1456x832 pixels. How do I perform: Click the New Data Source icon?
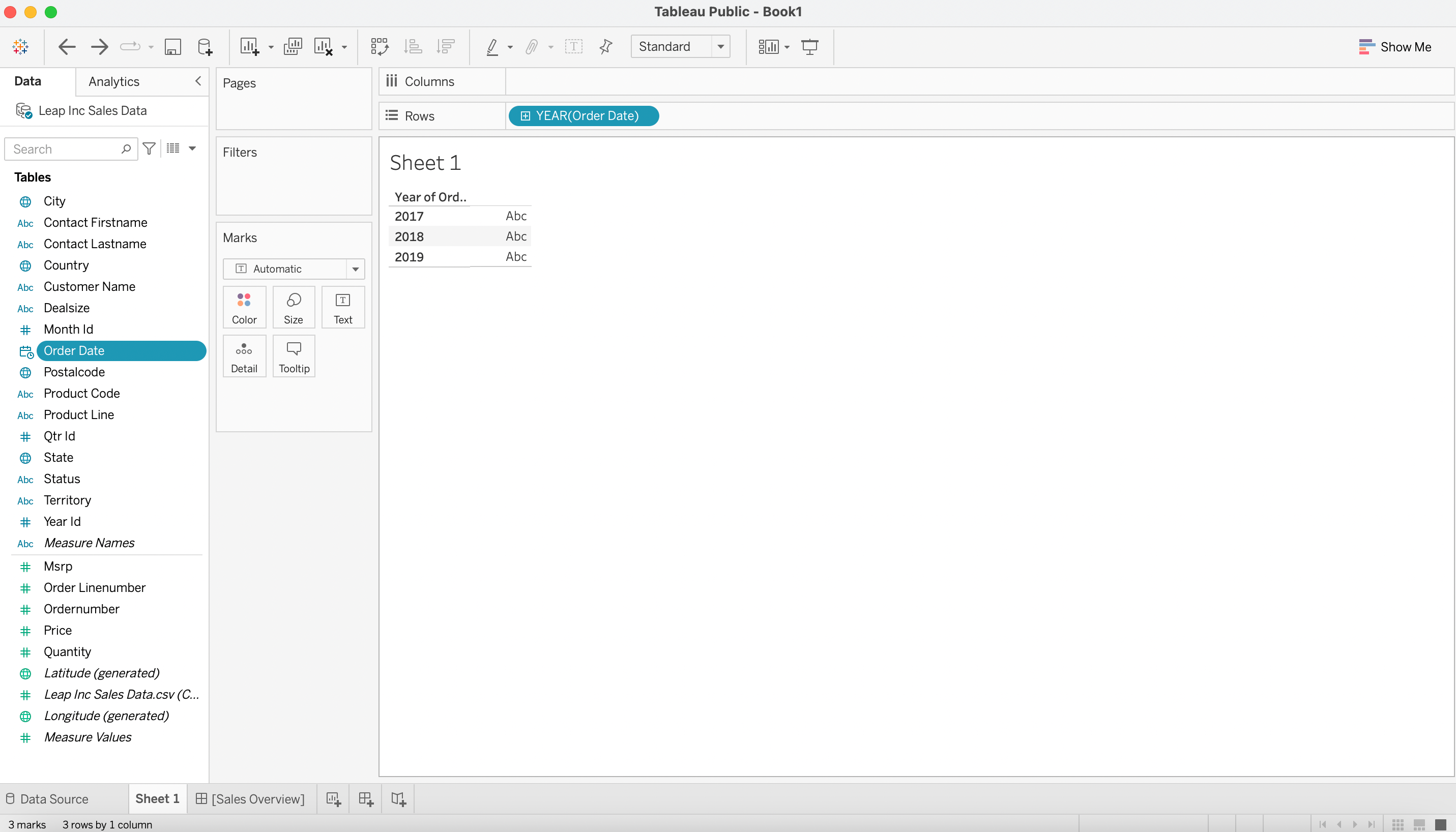point(205,47)
